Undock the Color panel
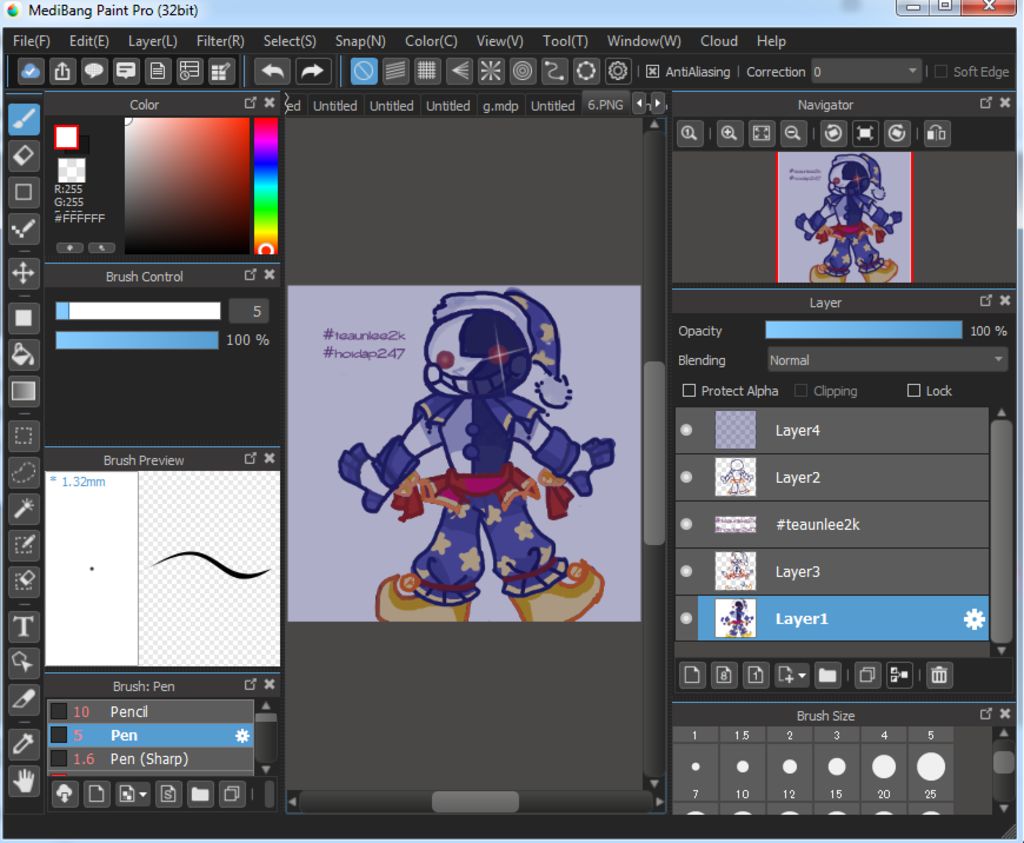This screenshot has width=1024, height=843. pos(250,103)
